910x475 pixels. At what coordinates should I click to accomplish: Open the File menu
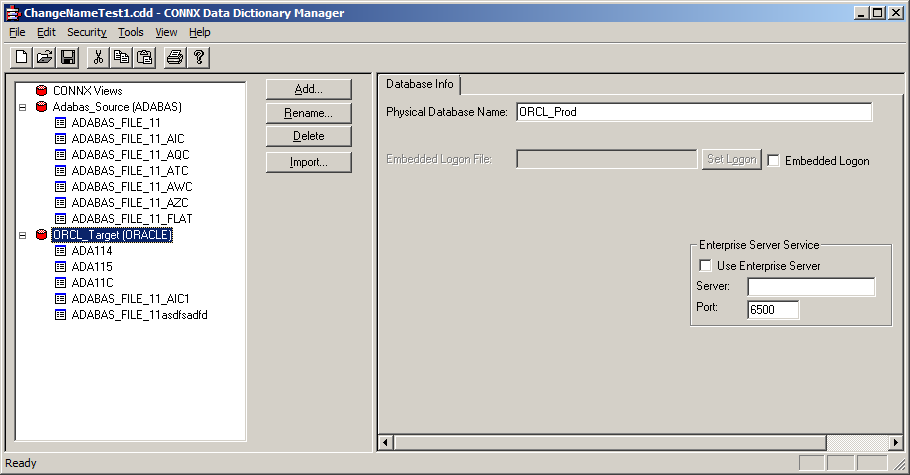point(17,33)
